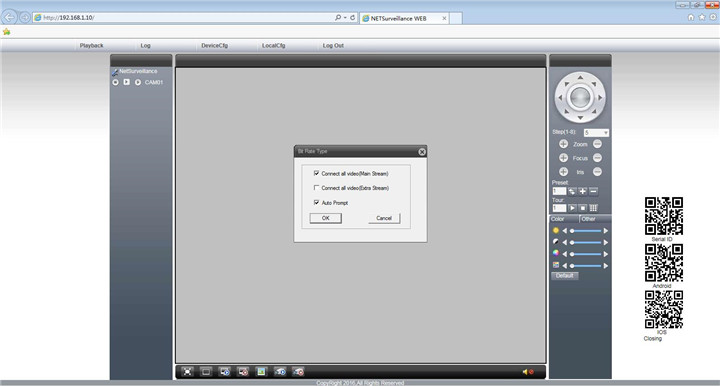This screenshot has height=386, width=720.
Task: Click the Log Out menu item
Action: (333, 45)
